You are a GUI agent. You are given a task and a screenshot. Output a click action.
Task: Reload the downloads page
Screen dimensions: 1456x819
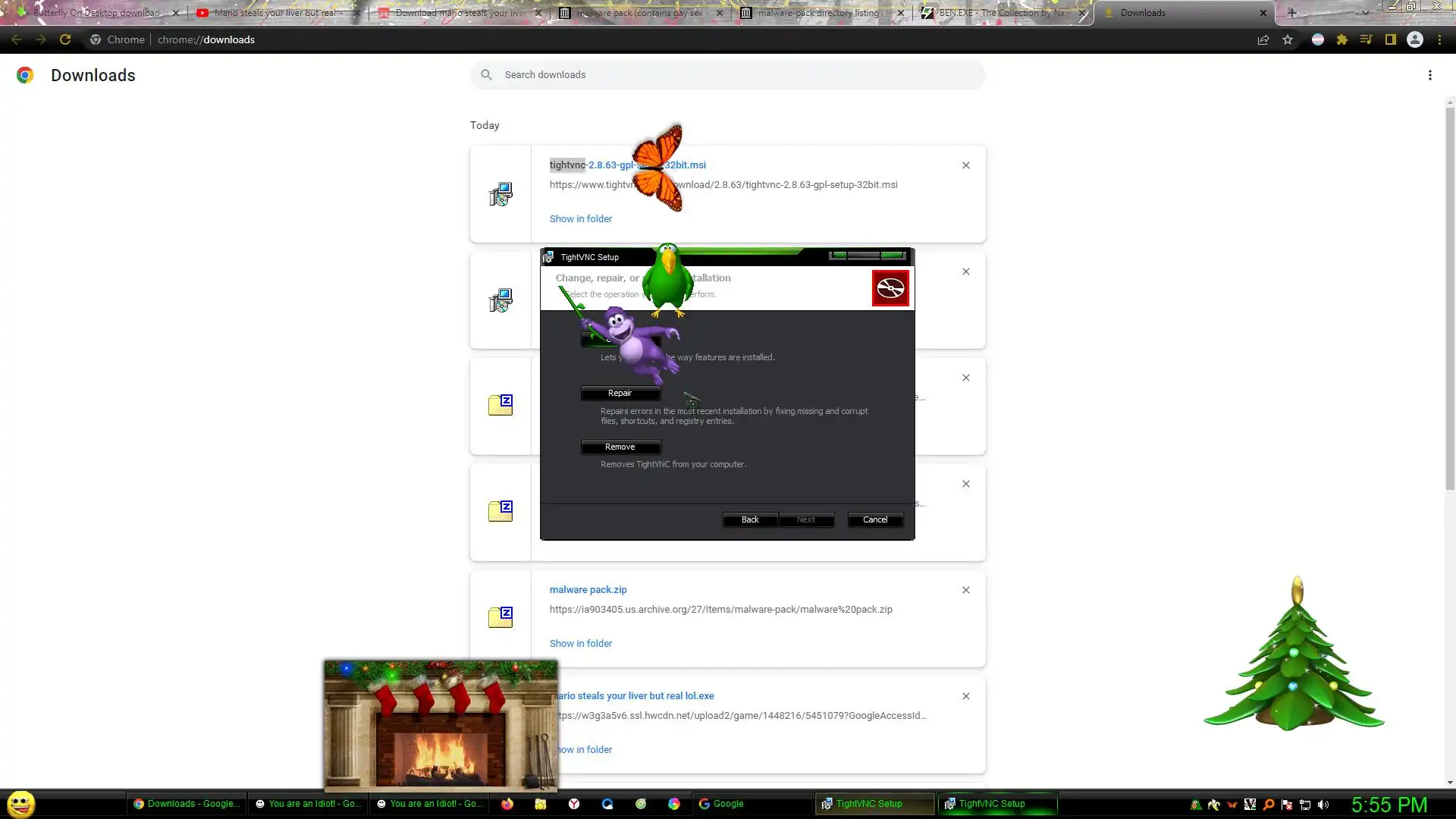[65, 40]
